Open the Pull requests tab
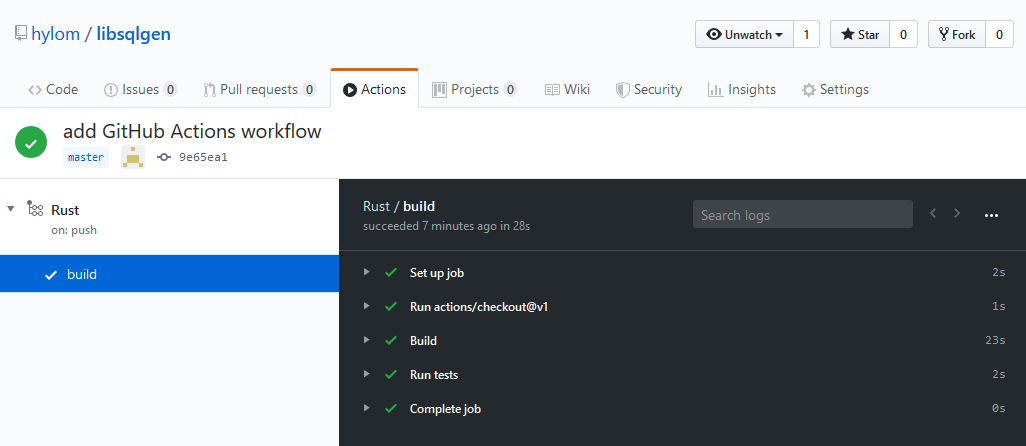 pyautogui.click(x=260, y=90)
